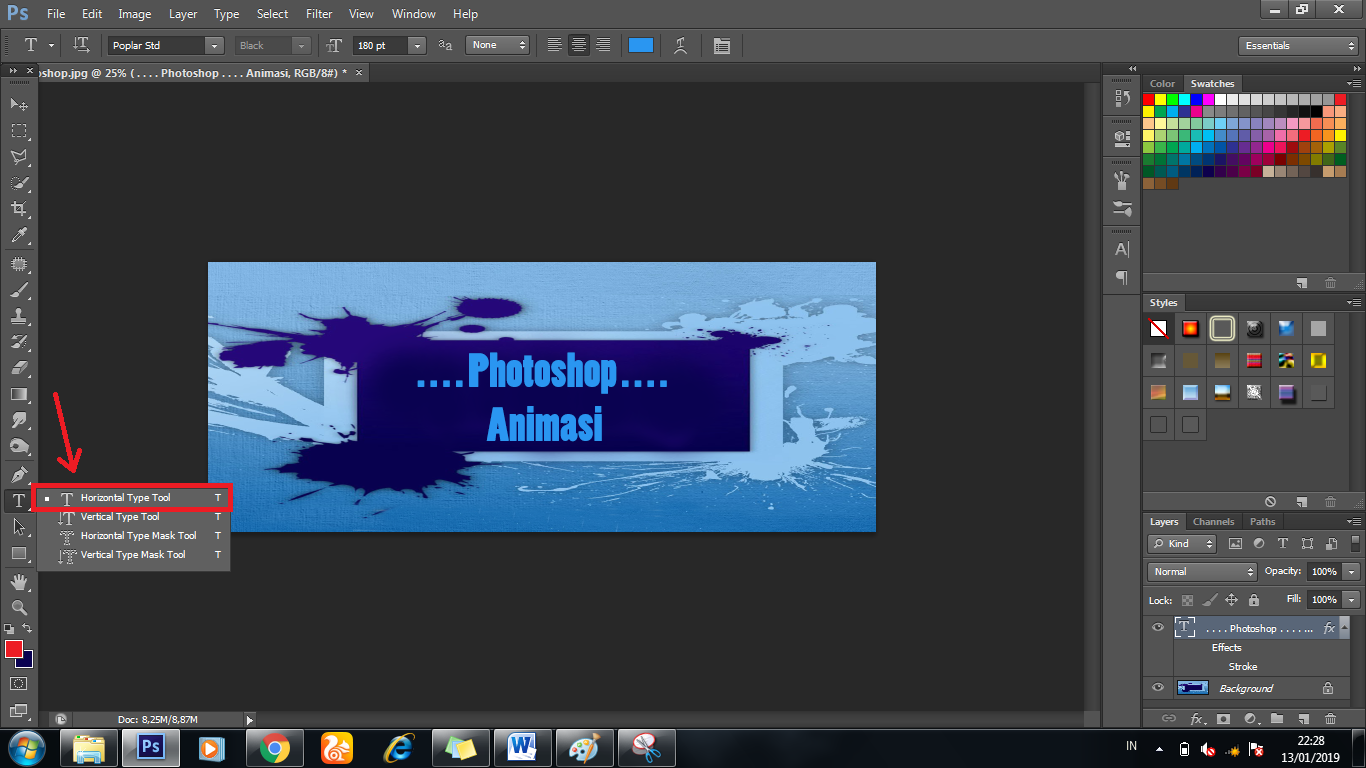Select the Move tool
Viewport: 1366px width, 768px height.
click(18, 104)
